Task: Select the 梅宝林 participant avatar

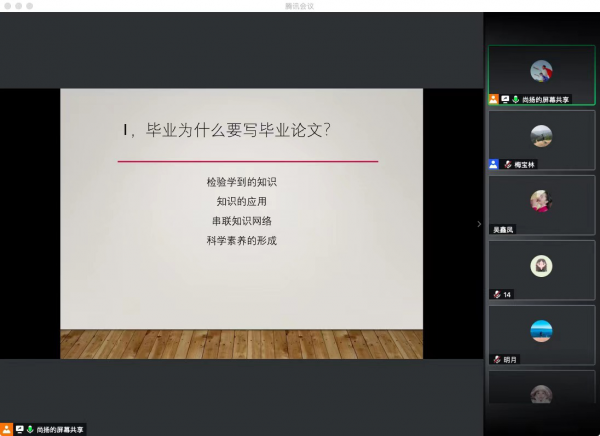Action: click(x=541, y=136)
